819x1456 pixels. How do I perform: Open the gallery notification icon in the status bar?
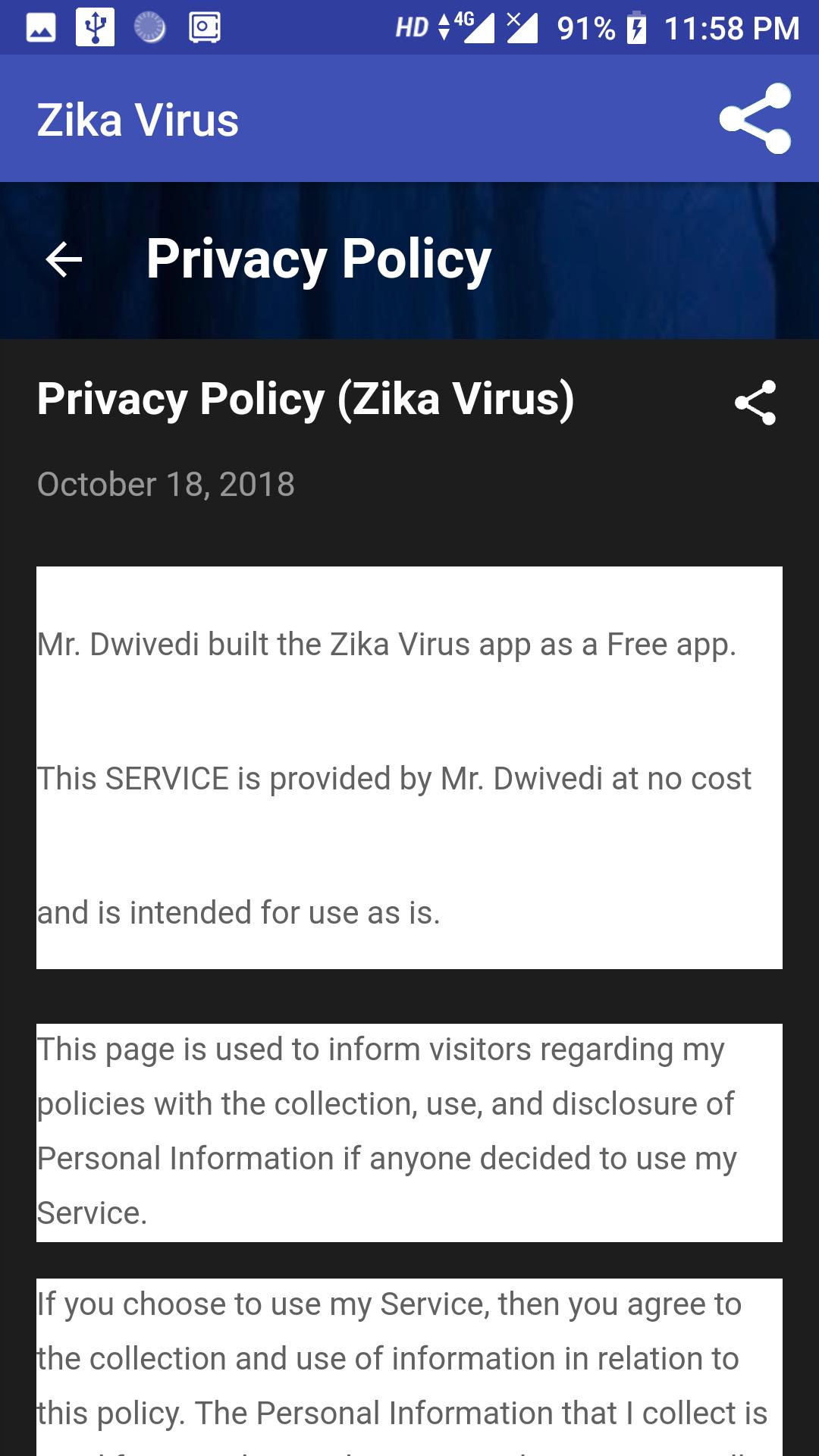(x=41, y=28)
